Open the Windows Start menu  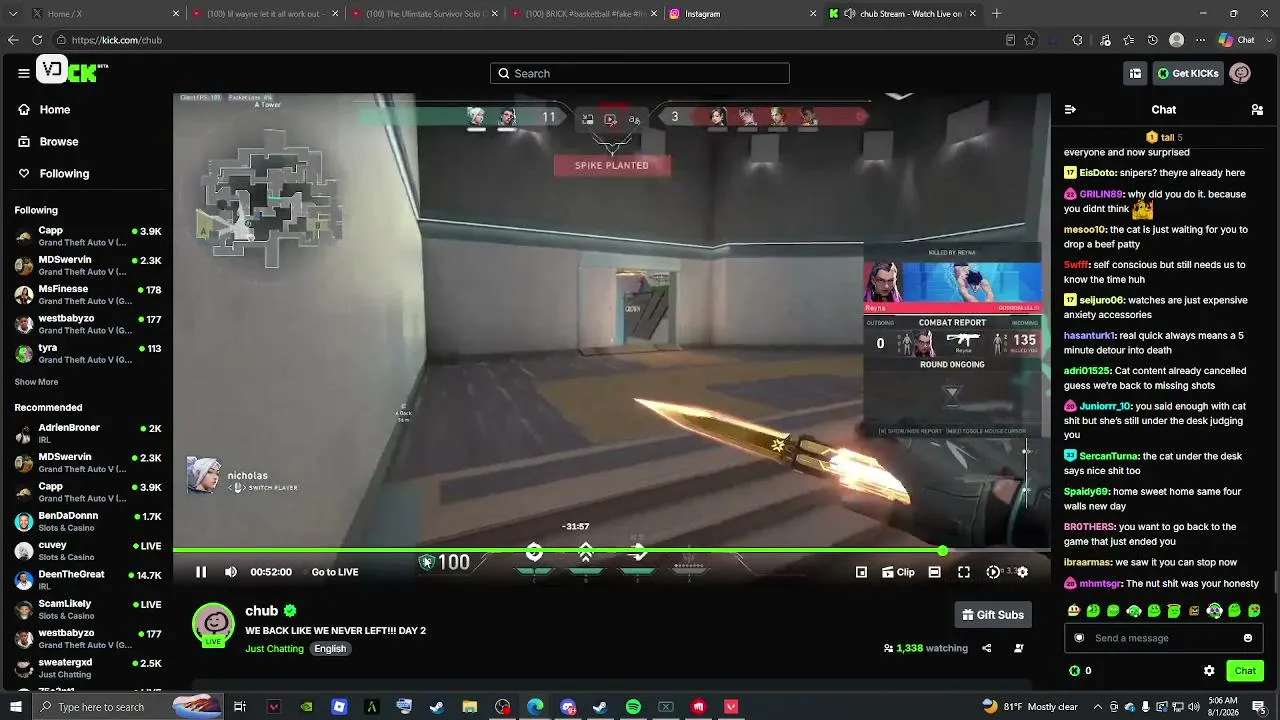click(15, 707)
